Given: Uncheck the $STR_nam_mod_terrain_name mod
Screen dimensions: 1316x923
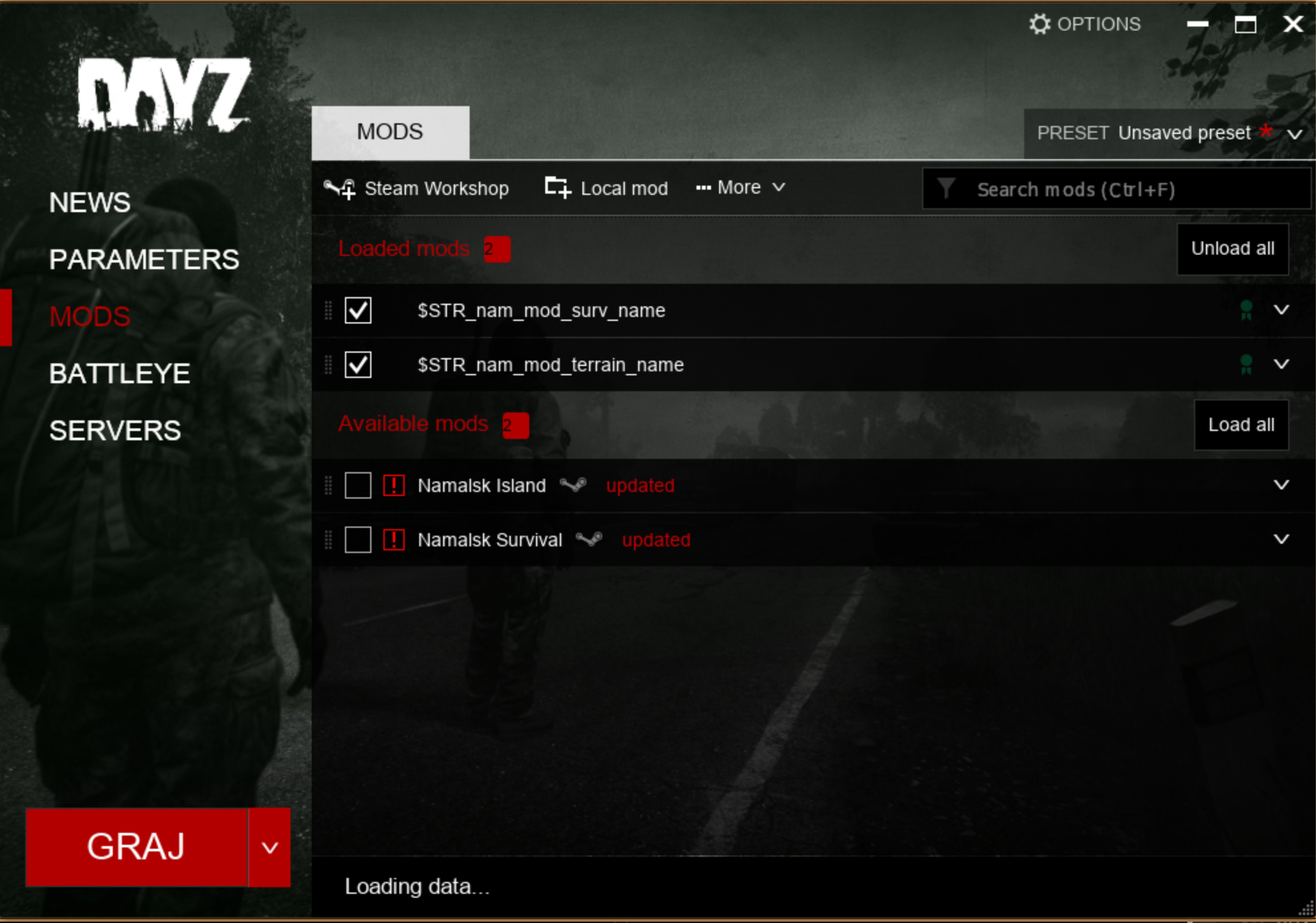Looking at the screenshot, I should (x=358, y=365).
